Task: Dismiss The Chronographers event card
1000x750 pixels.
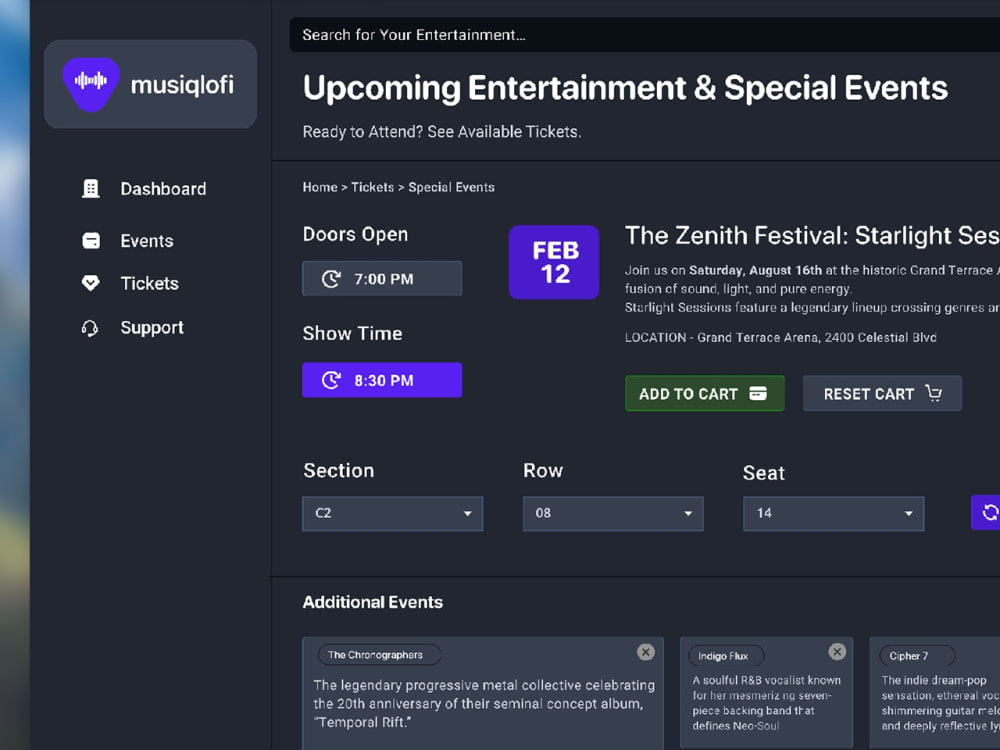Action: (x=645, y=652)
